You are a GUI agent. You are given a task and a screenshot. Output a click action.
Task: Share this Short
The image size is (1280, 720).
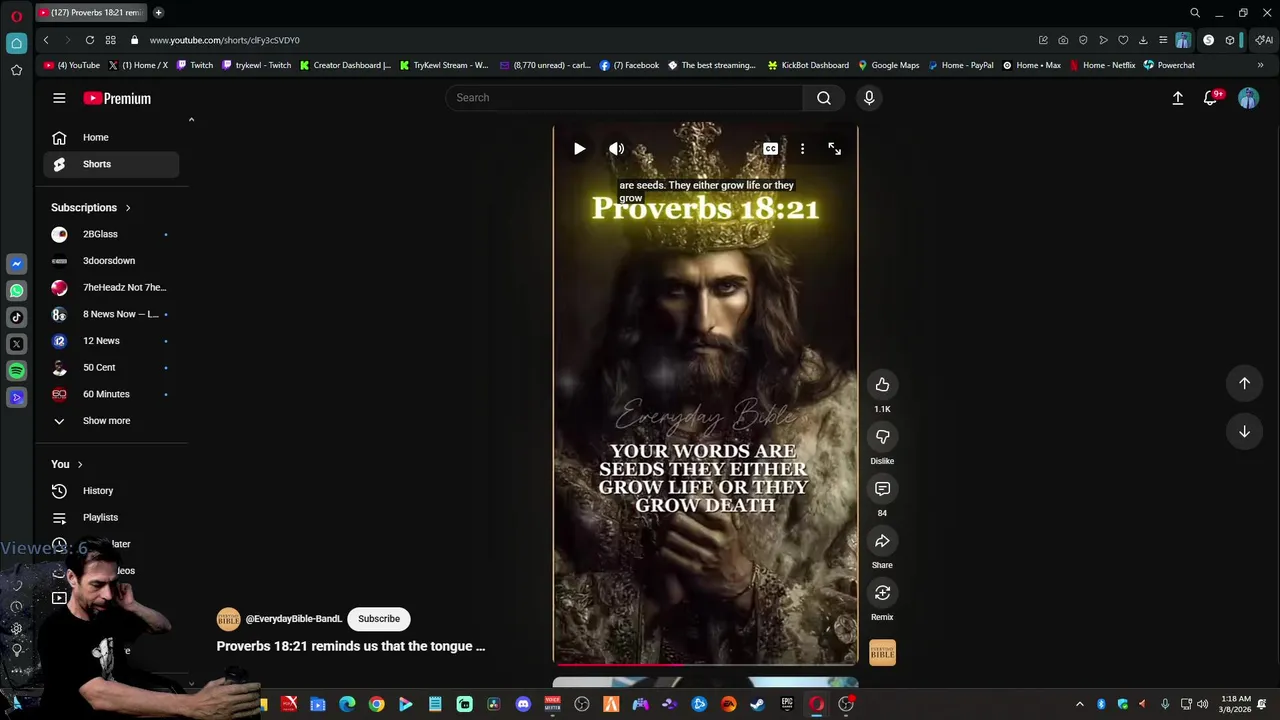coord(882,541)
